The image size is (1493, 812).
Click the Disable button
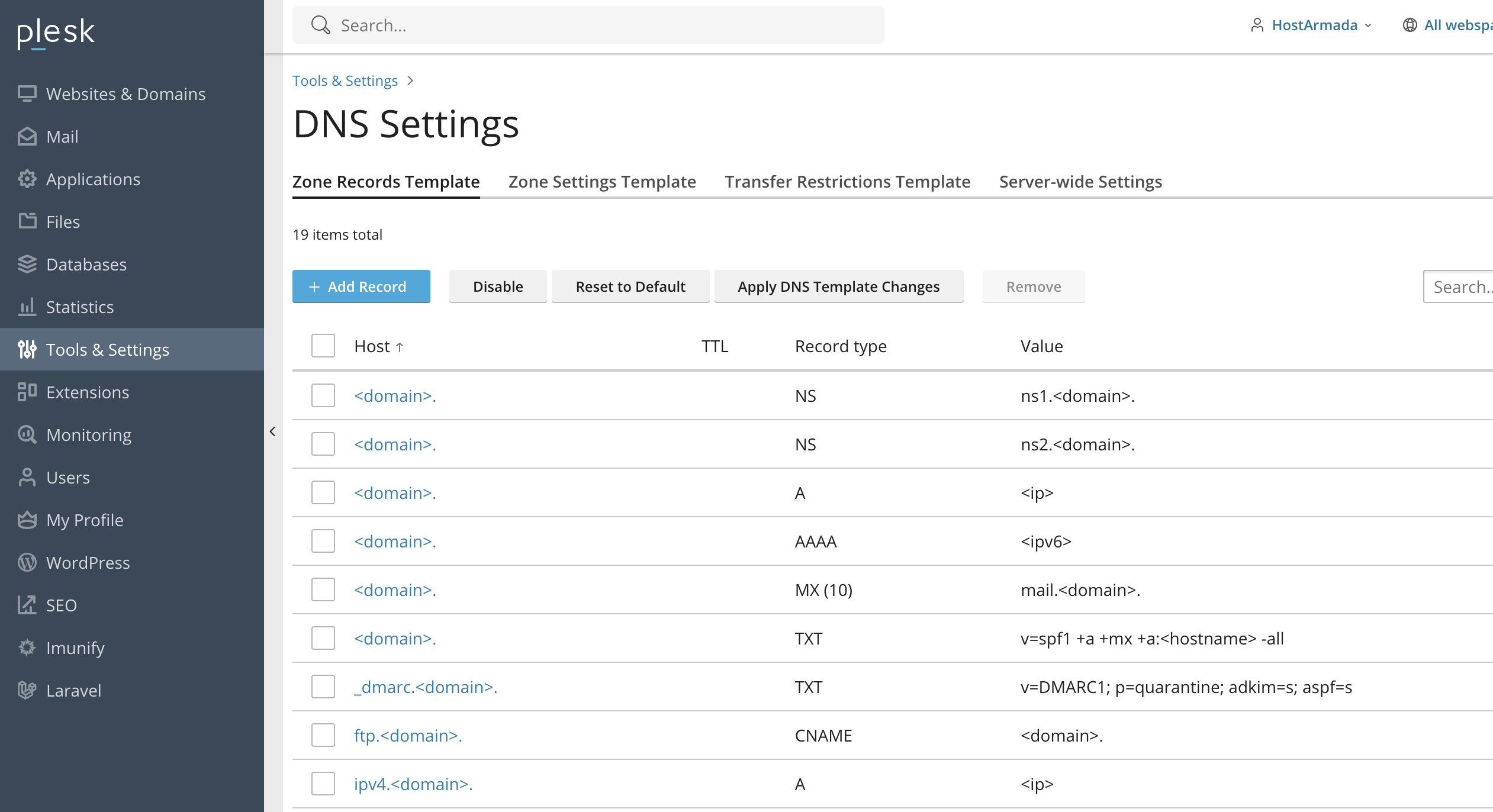[x=498, y=286]
